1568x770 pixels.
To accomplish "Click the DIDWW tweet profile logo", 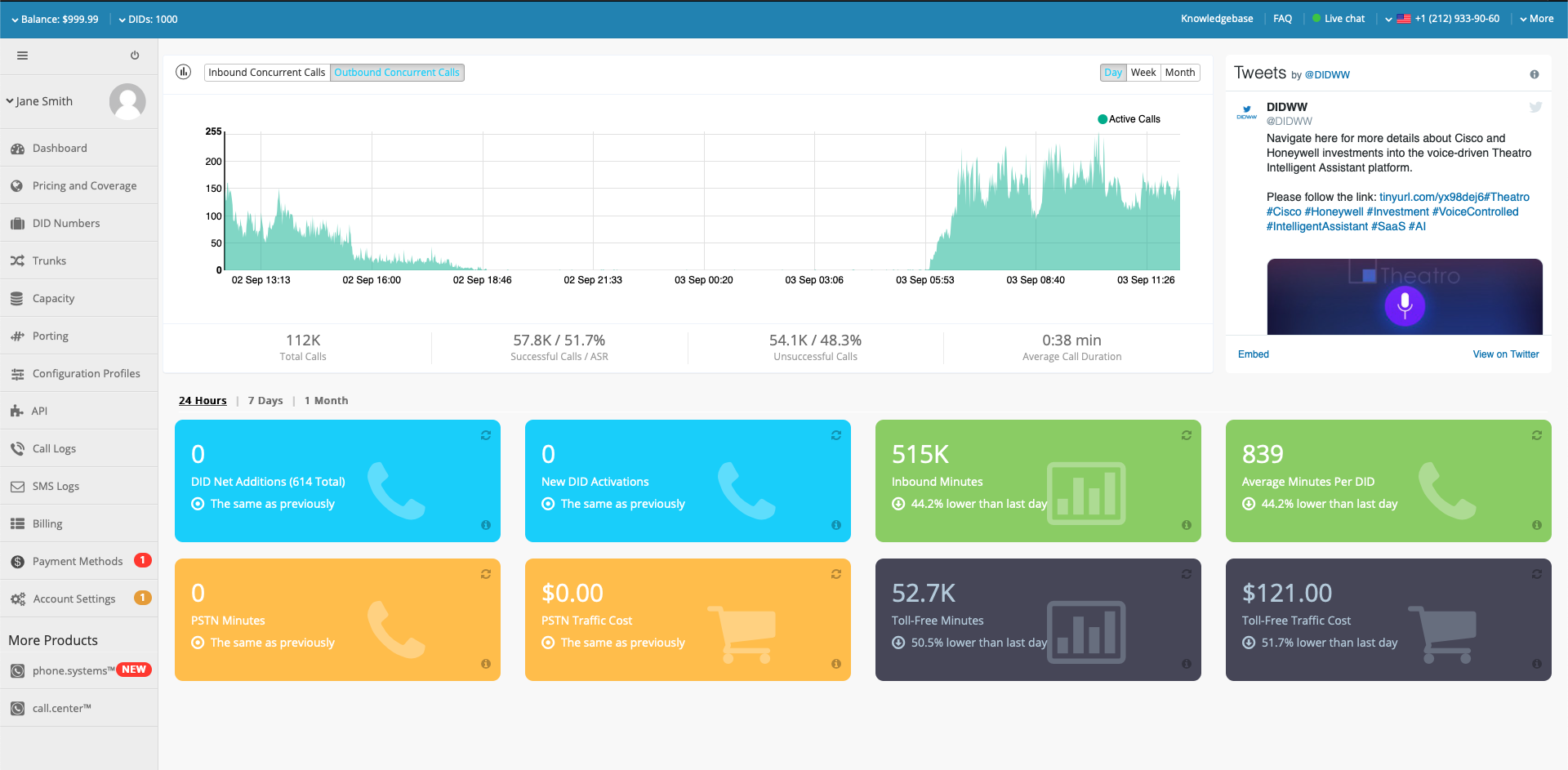I will click(x=1247, y=112).
